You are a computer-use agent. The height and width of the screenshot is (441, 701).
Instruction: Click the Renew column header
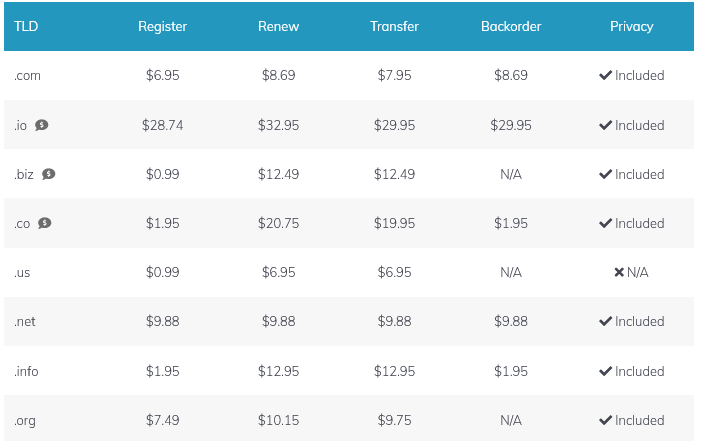[x=278, y=26]
